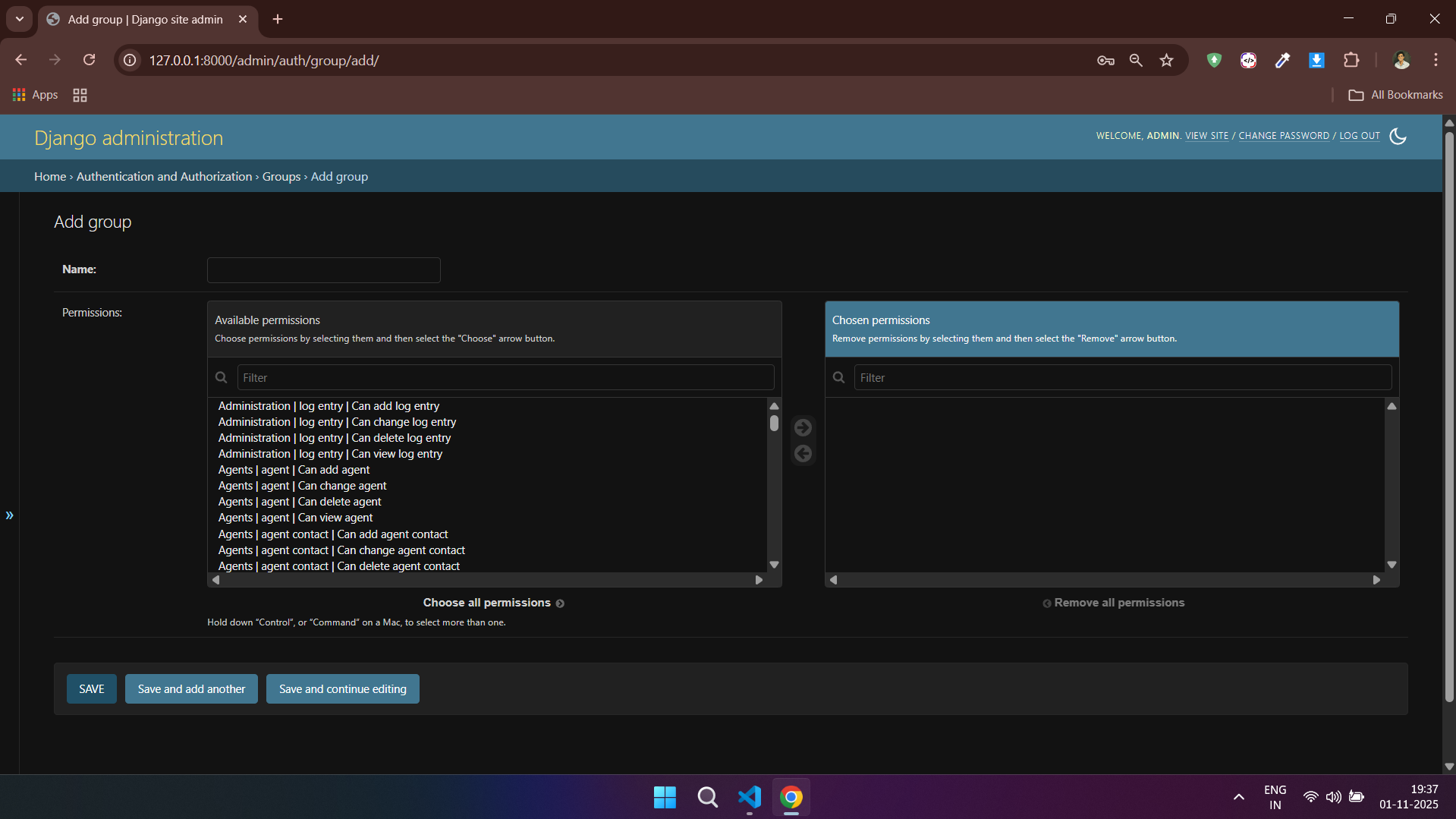Click Chrome icon in taskbar
Screen dimensions: 1456x819
[x=791, y=797]
